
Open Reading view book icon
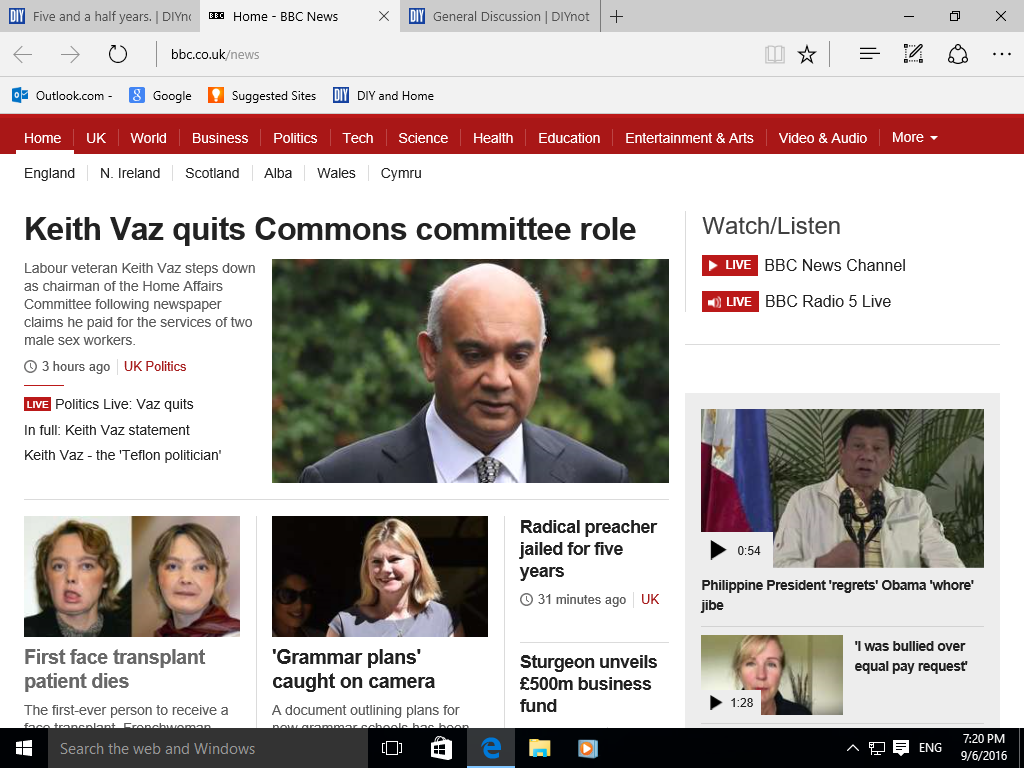(x=775, y=54)
